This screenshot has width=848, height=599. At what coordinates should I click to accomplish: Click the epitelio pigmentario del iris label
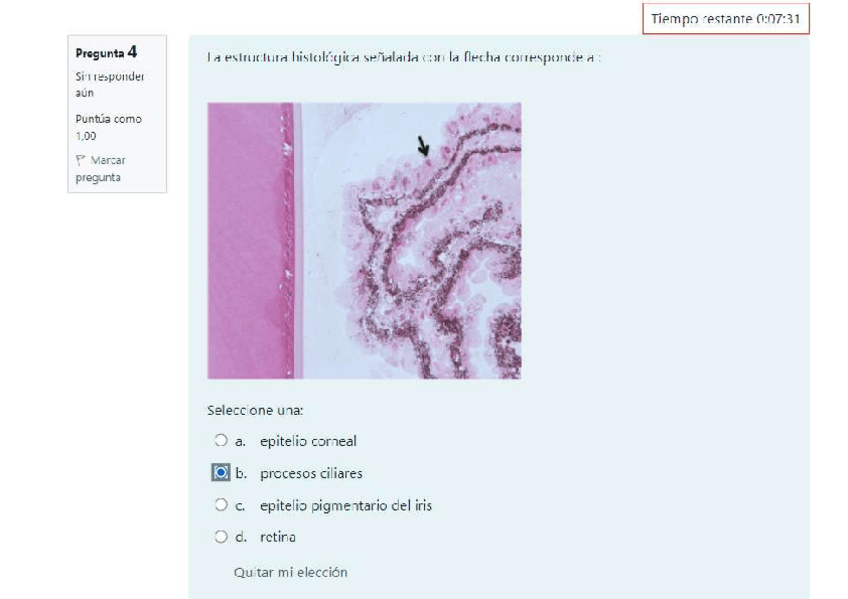(x=346, y=505)
